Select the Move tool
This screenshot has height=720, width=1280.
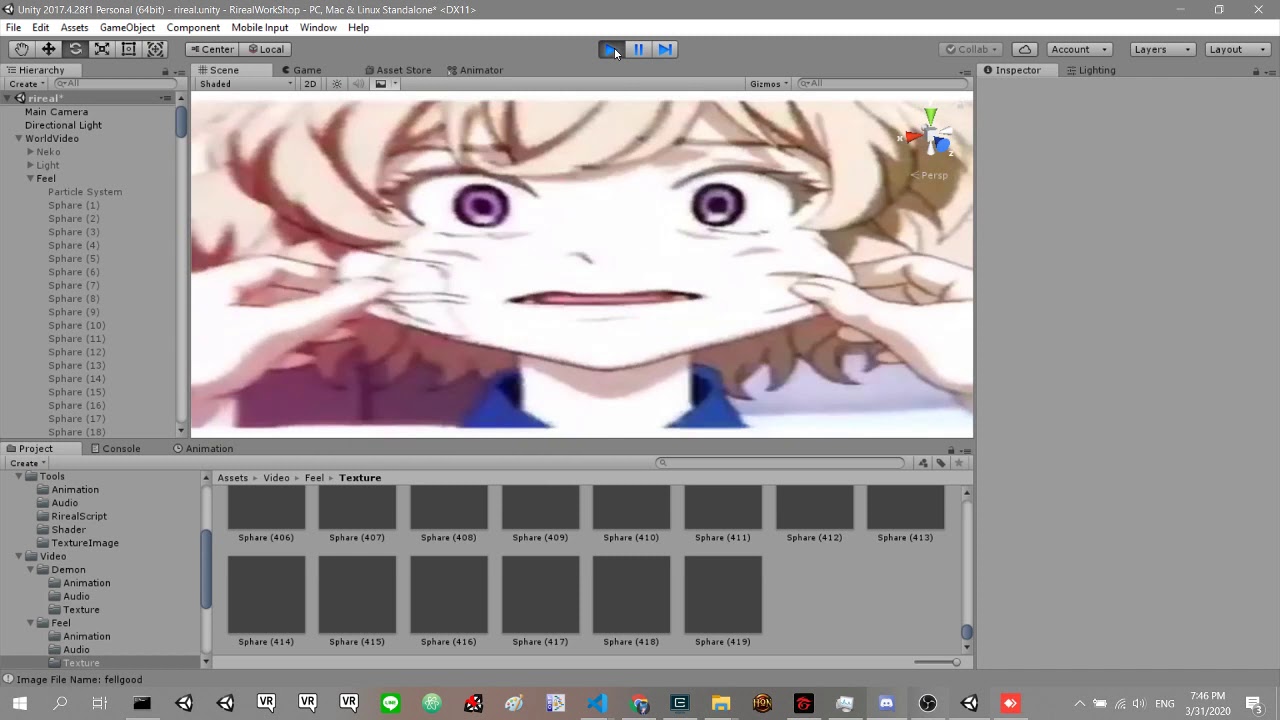pos(48,49)
